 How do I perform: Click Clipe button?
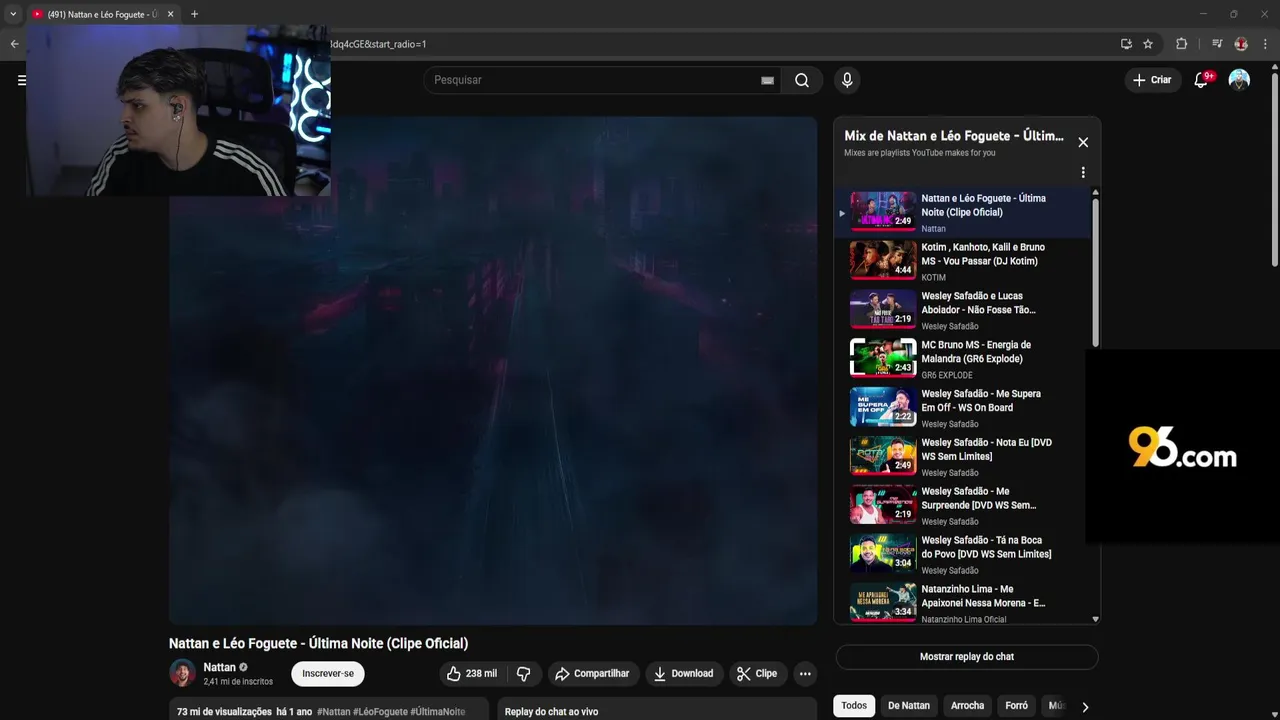click(x=757, y=673)
